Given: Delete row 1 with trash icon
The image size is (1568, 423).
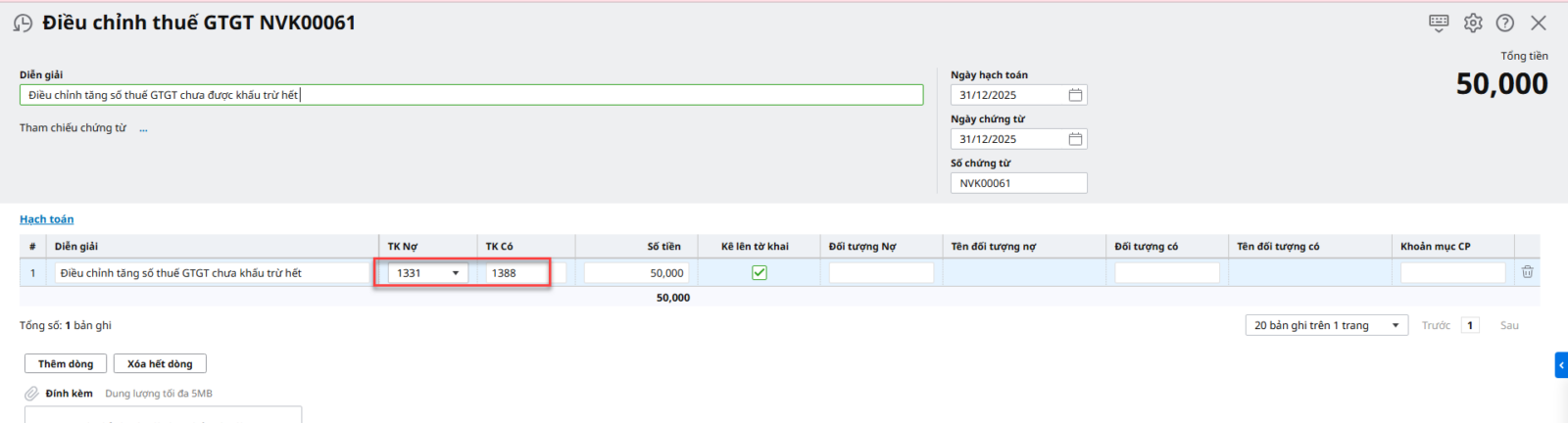Looking at the screenshot, I should pyautogui.click(x=1527, y=272).
